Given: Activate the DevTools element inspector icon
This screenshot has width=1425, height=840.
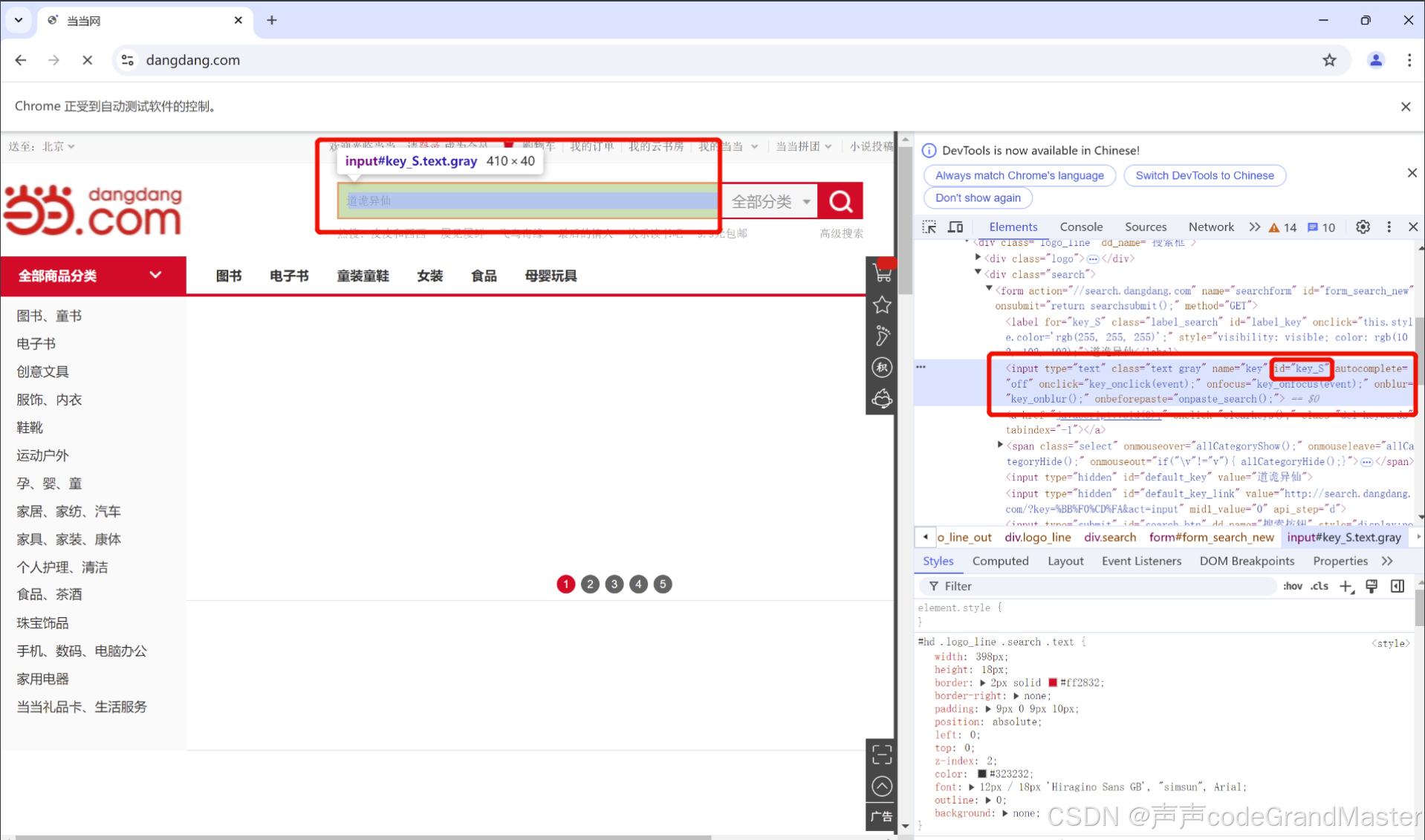Looking at the screenshot, I should 929,227.
